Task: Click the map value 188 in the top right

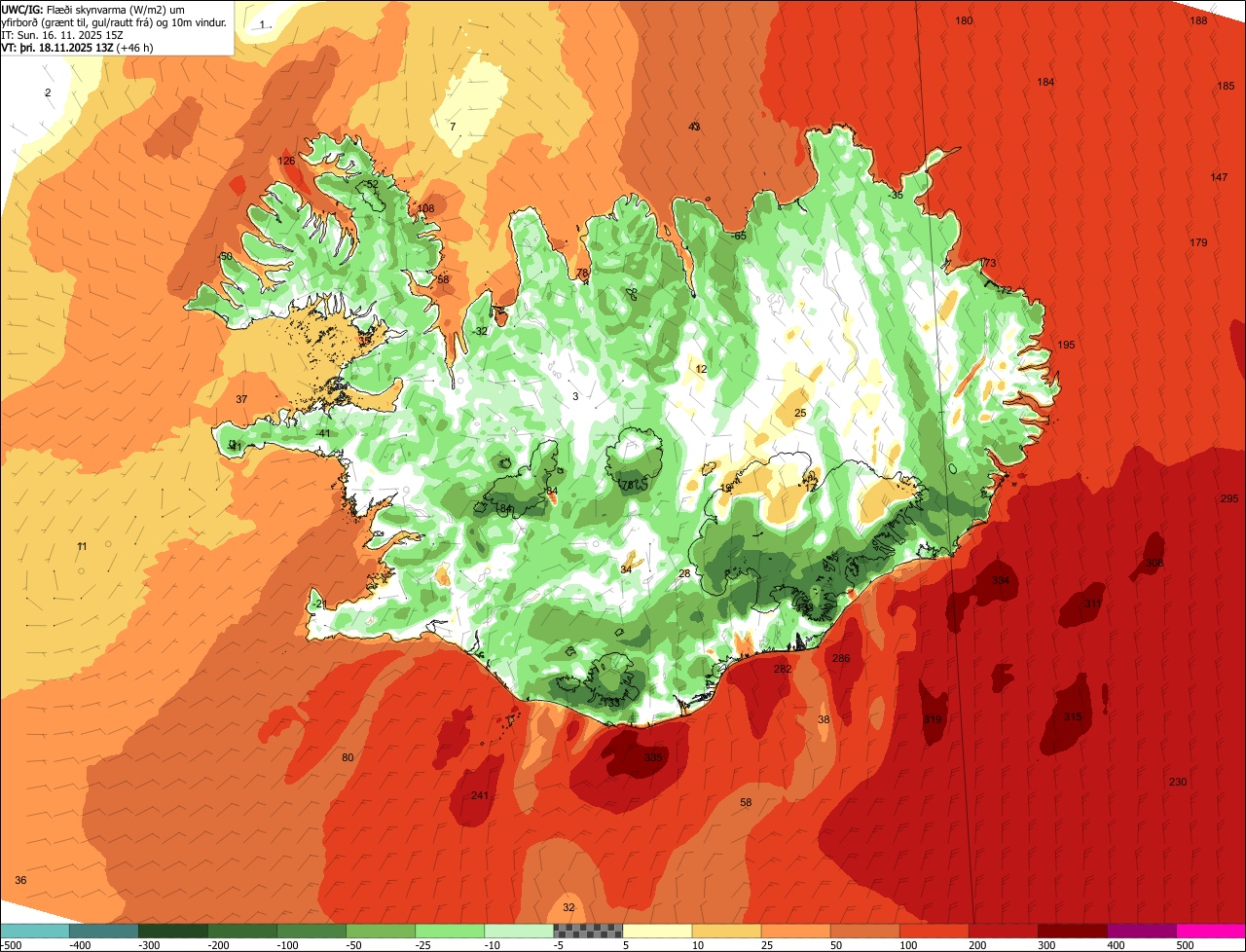Action: tap(1199, 20)
